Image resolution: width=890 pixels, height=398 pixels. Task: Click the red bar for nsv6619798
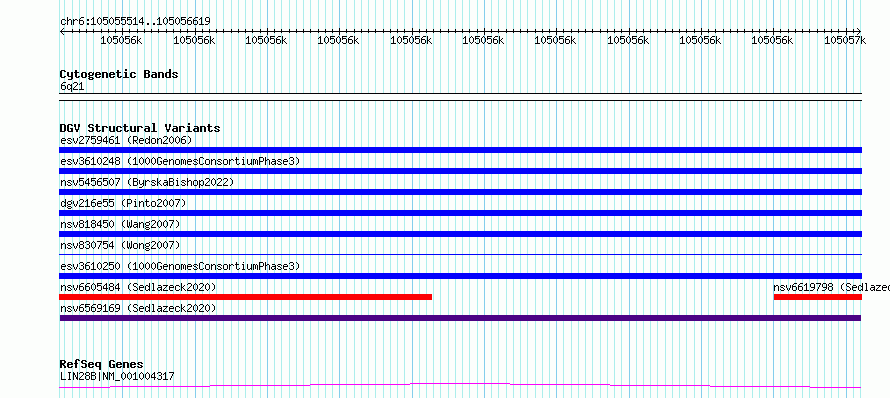click(x=818, y=297)
